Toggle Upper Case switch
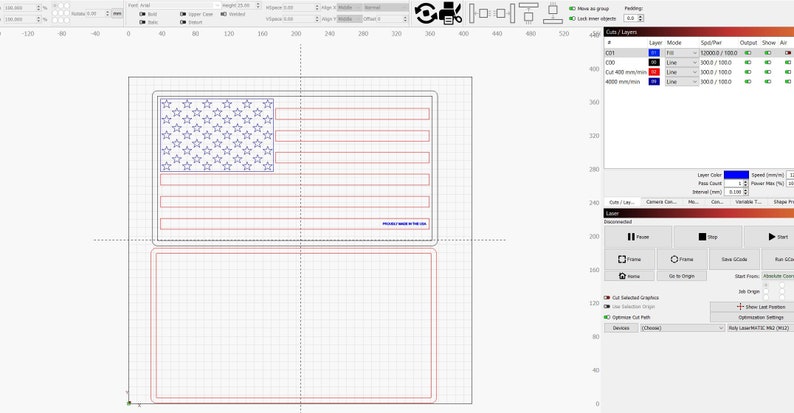Screen dimensions: 794x413 tap(183, 14)
